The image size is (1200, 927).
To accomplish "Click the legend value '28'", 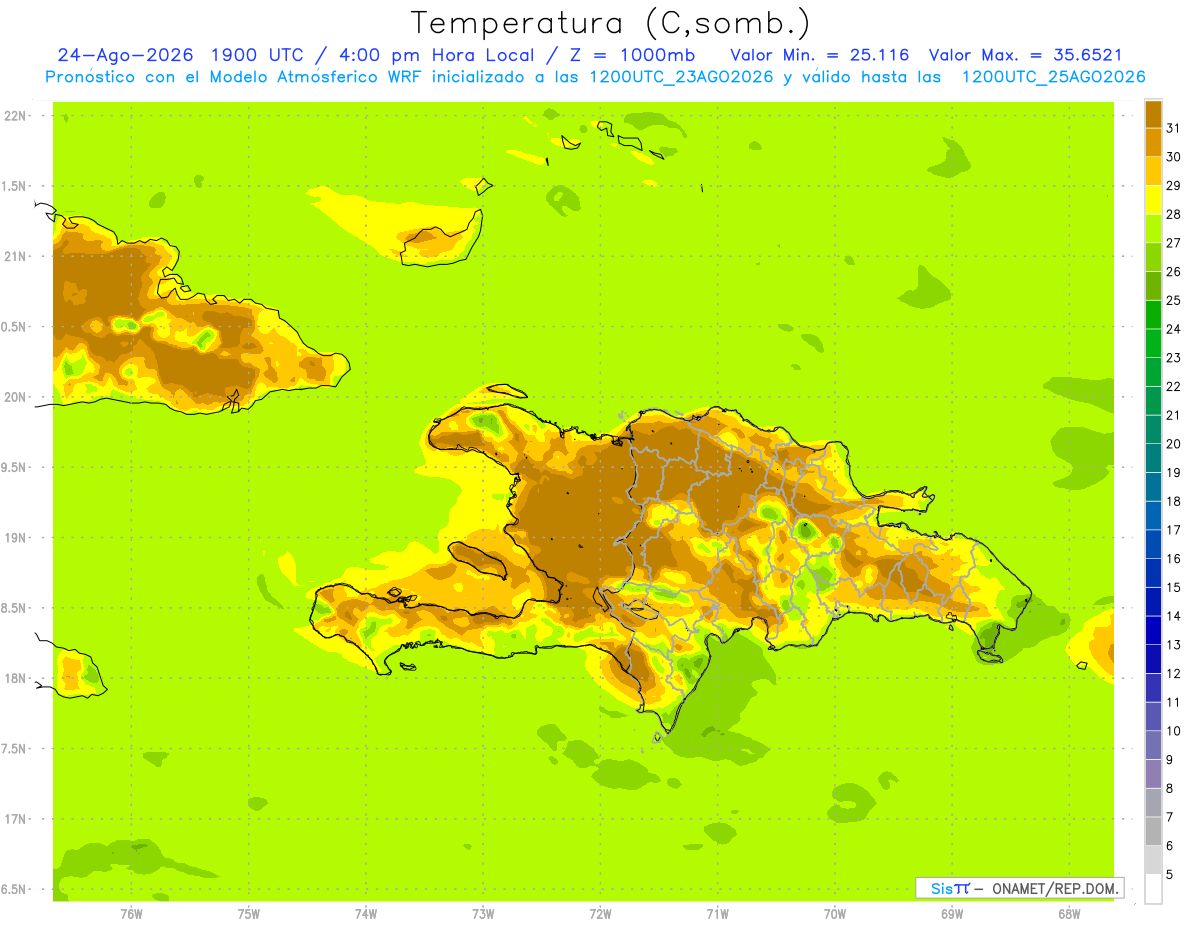I will pyautogui.click(x=1174, y=214).
